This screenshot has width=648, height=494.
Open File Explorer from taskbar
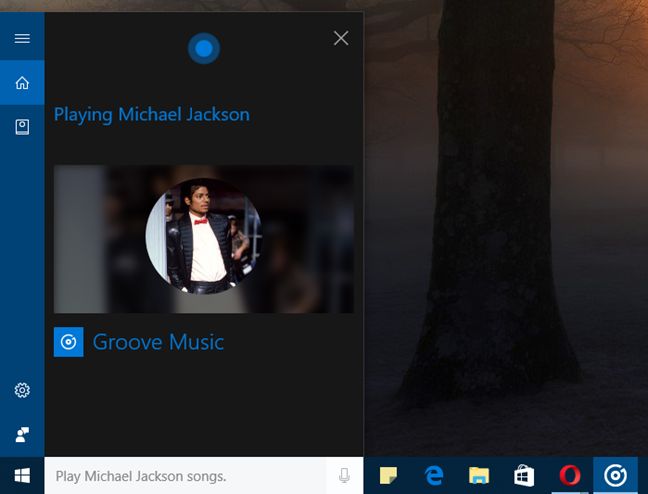[479, 475]
